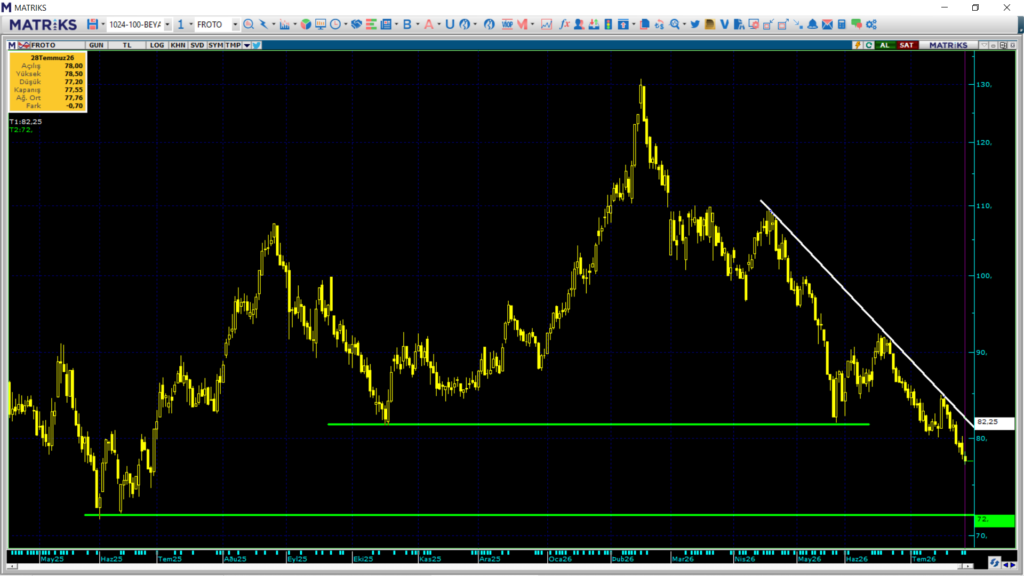Open the alarm bell icon
This screenshot has width=1024, height=576.
coord(812,24)
